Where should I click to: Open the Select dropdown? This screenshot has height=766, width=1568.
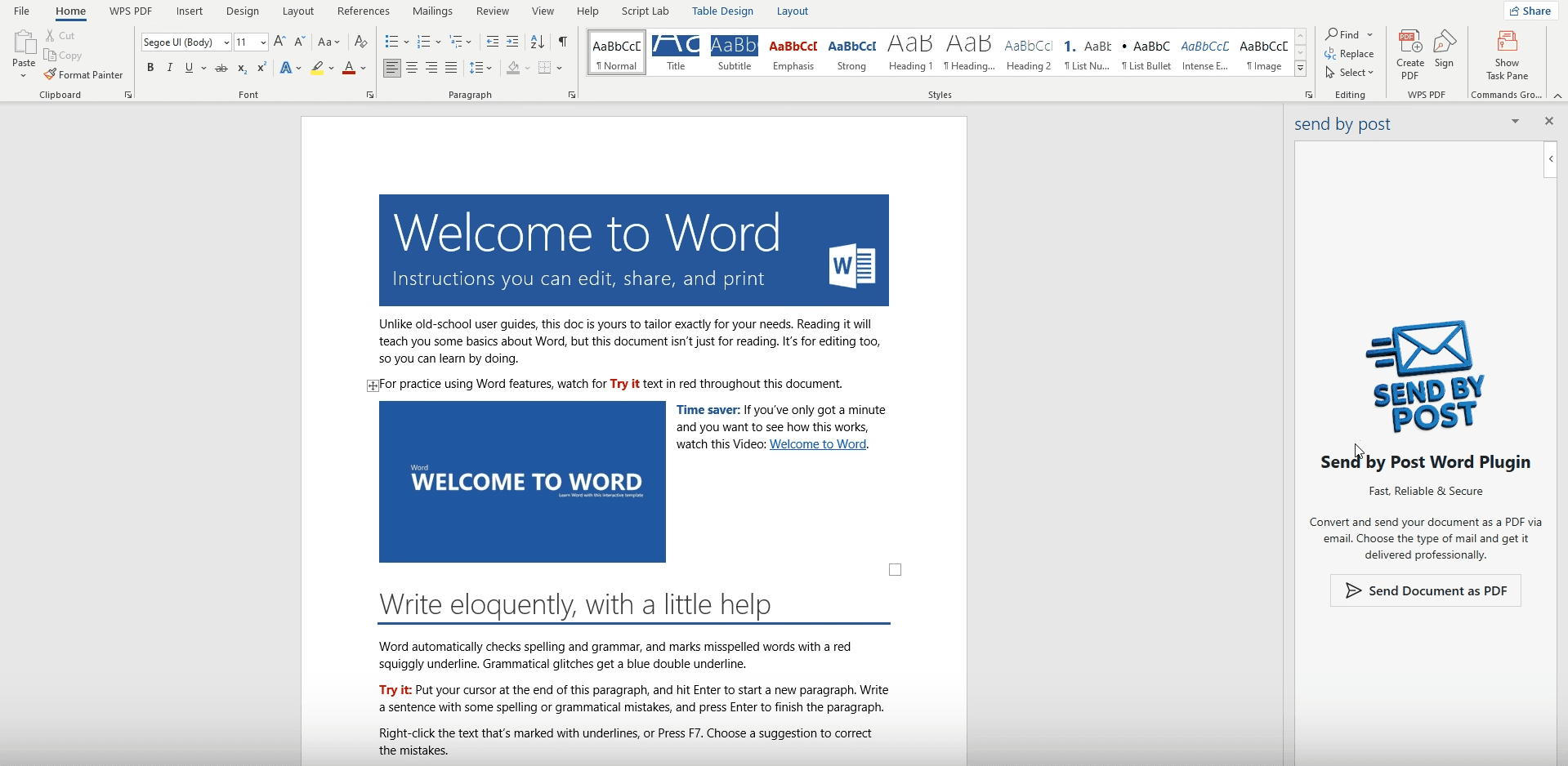tap(1350, 73)
